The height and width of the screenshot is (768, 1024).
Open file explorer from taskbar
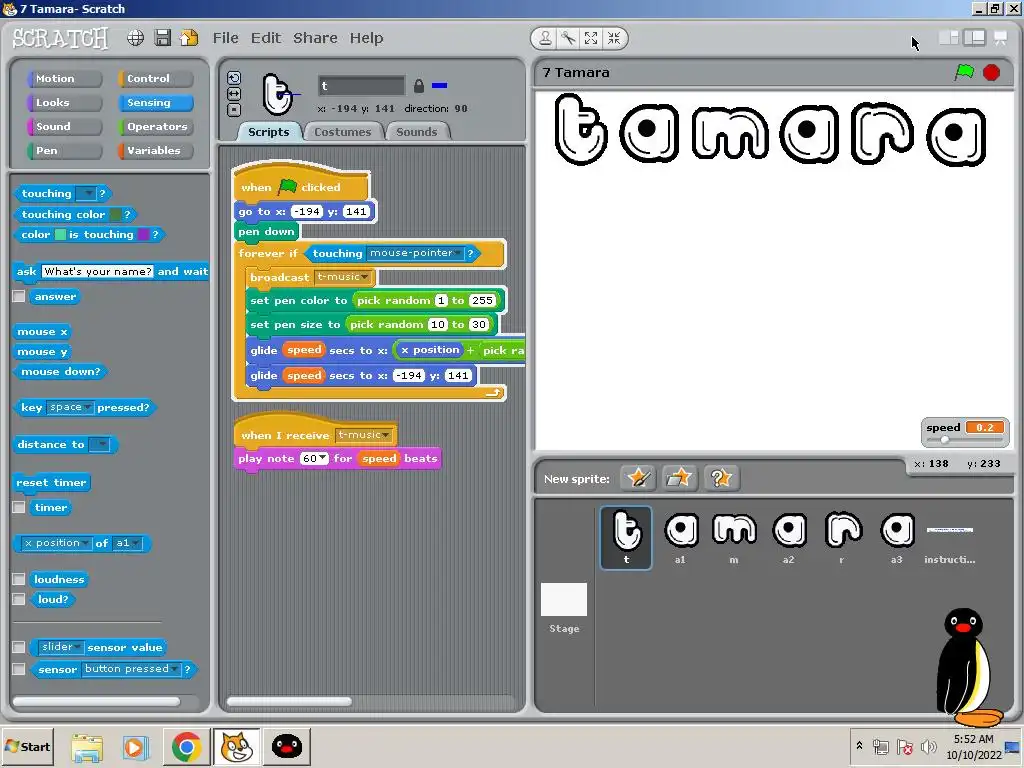87,748
